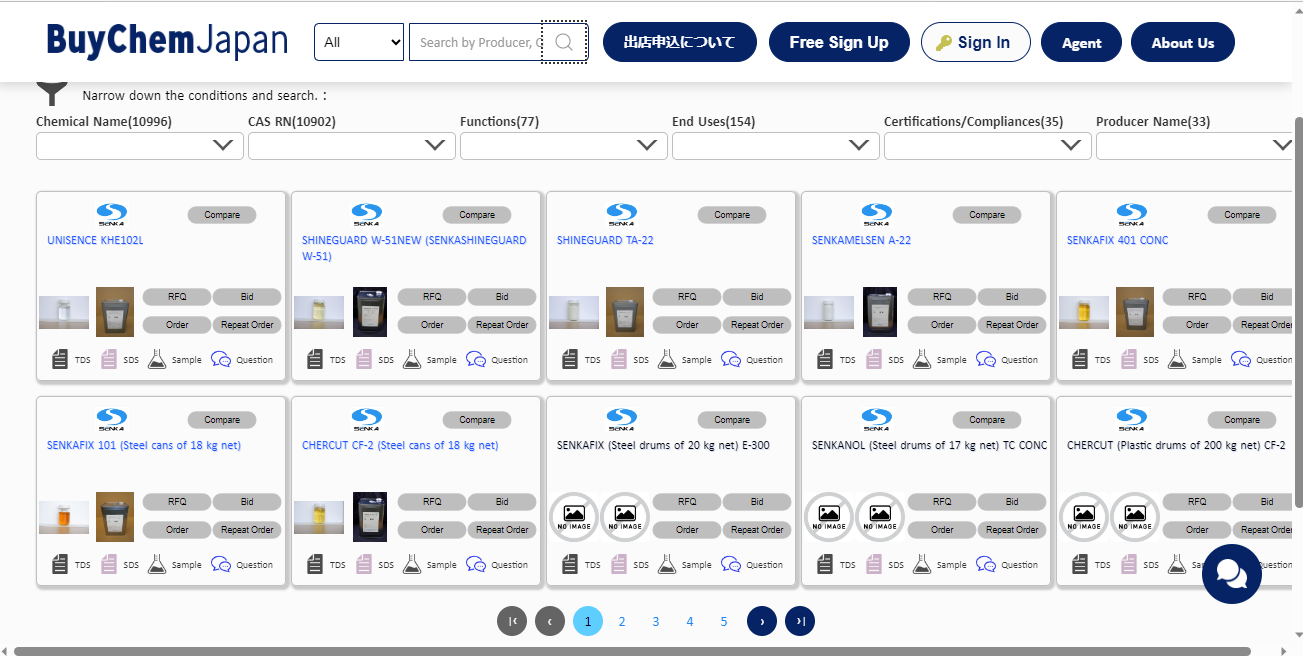Go to results page 3

tap(656, 621)
